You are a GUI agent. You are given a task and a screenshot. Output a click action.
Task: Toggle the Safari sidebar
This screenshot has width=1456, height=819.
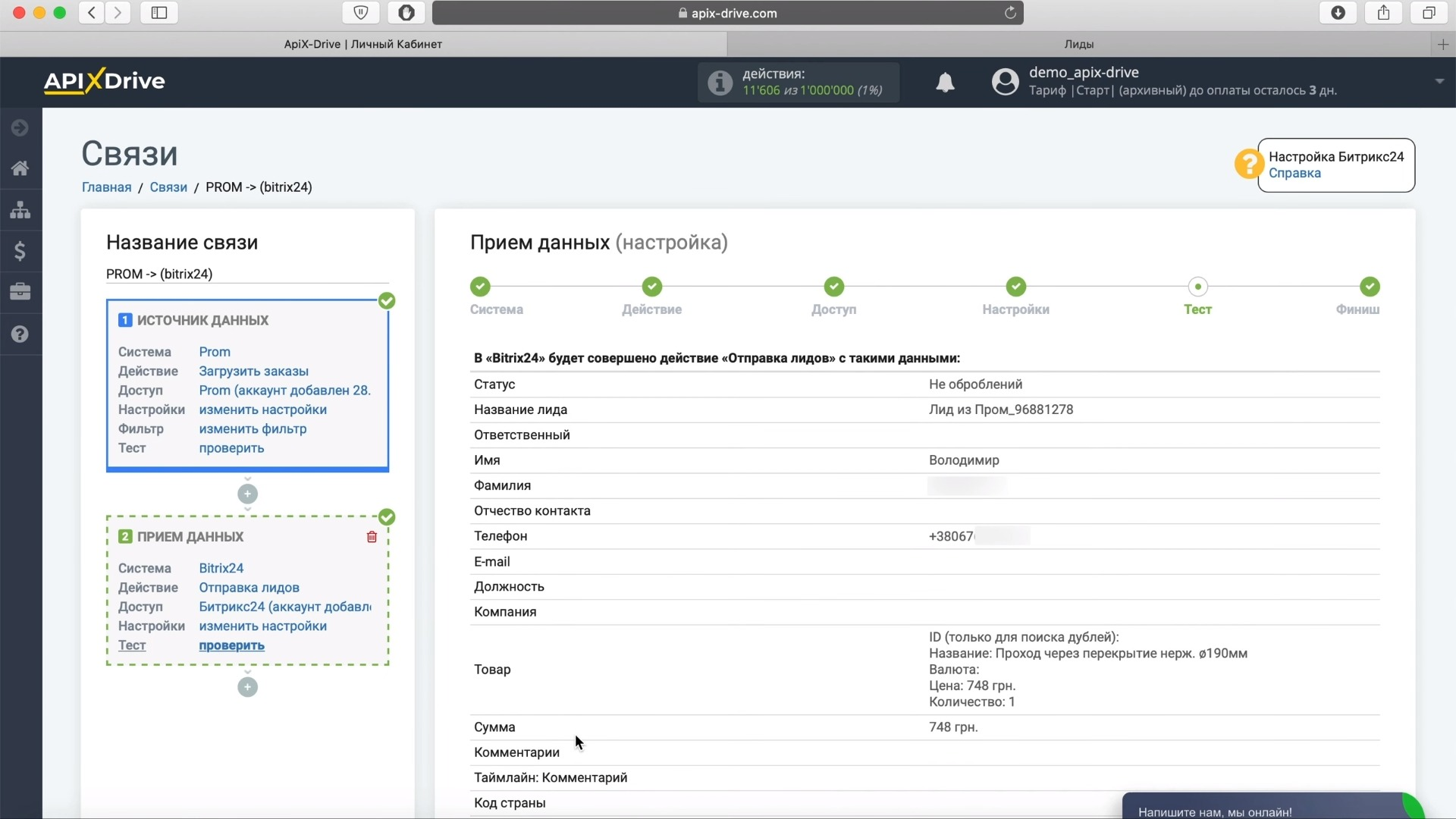click(159, 13)
